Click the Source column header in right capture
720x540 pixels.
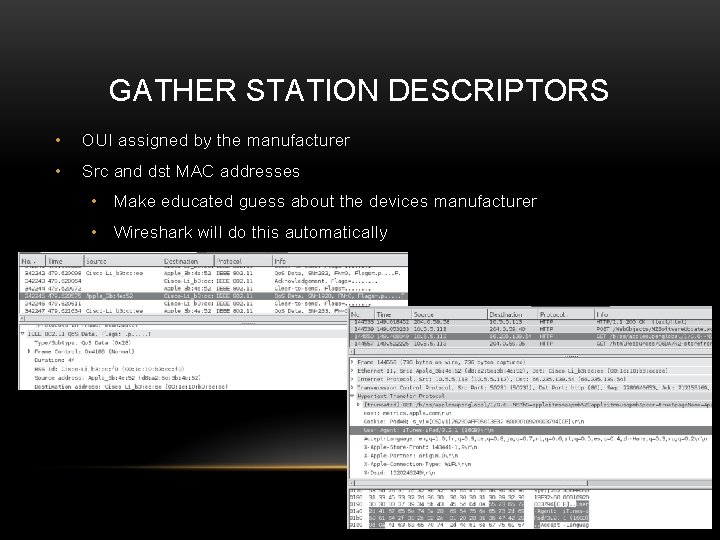(449, 315)
